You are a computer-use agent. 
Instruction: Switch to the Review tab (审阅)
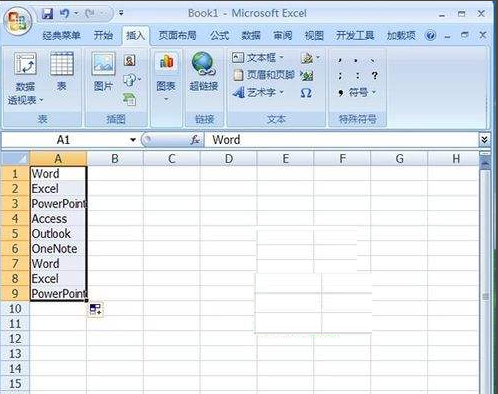[x=282, y=35]
